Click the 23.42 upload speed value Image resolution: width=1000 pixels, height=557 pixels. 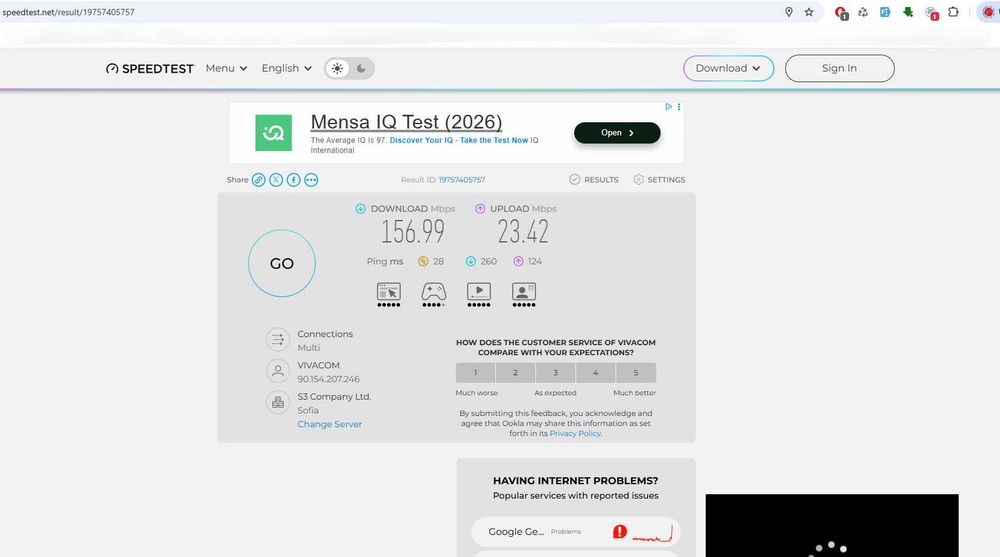(x=523, y=232)
